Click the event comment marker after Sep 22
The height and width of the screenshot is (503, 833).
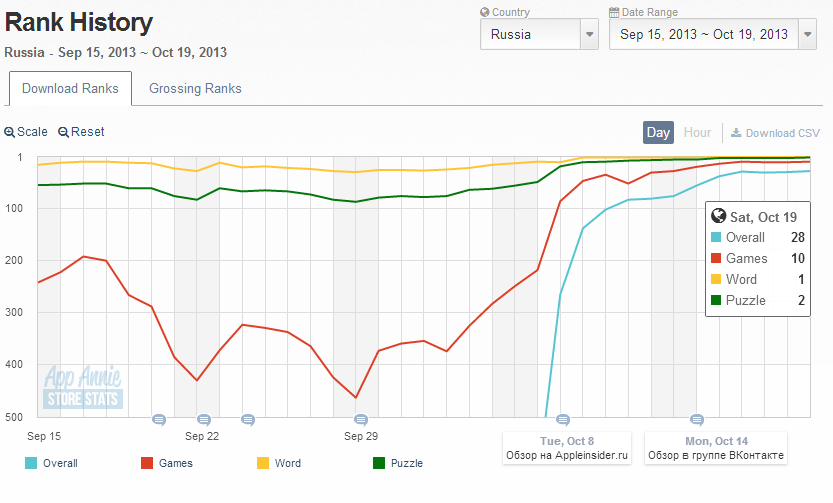248,420
